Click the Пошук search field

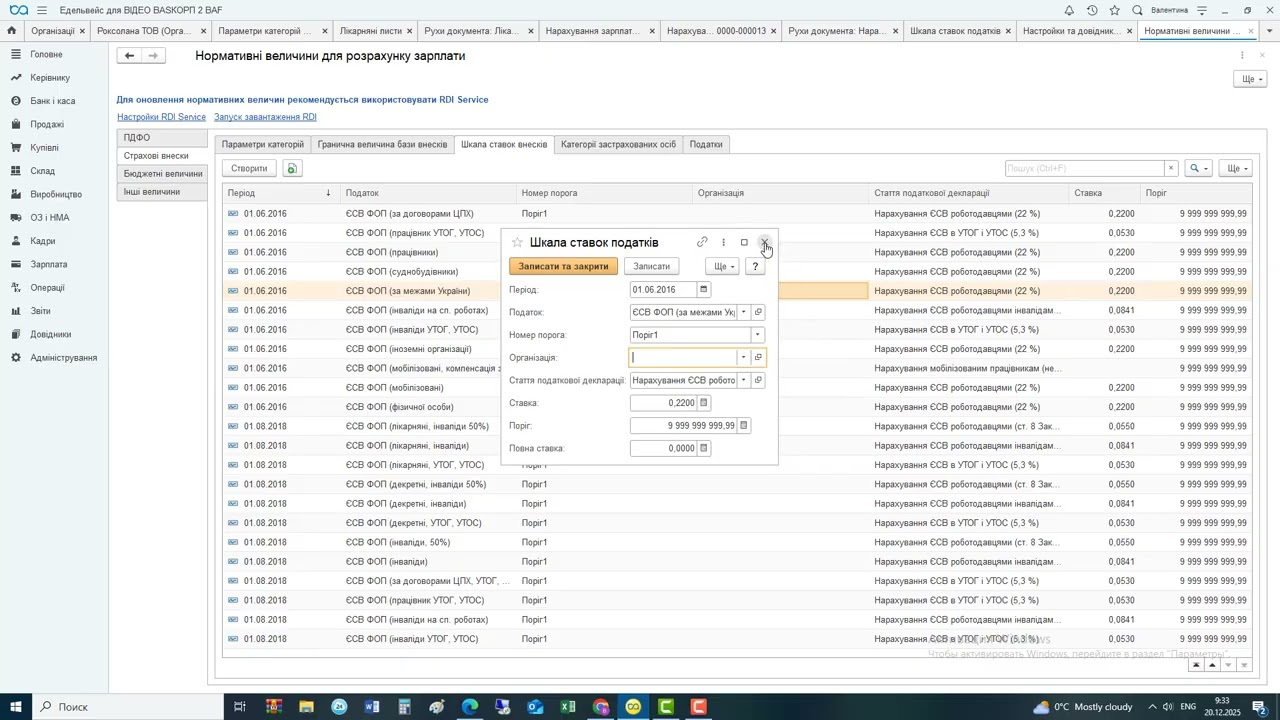coord(1085,168)
